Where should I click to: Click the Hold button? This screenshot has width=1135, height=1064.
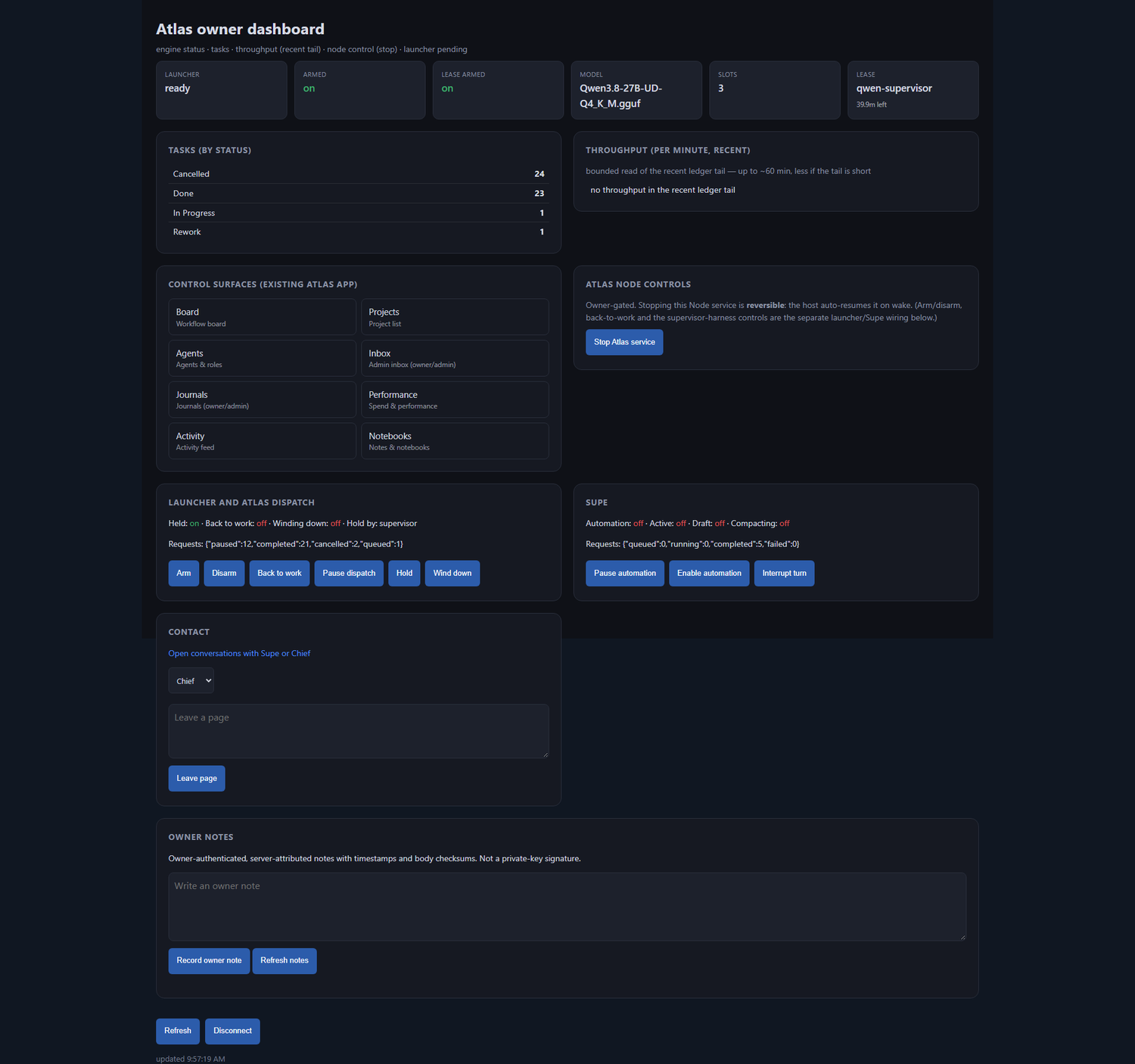(x=404, y=574)
